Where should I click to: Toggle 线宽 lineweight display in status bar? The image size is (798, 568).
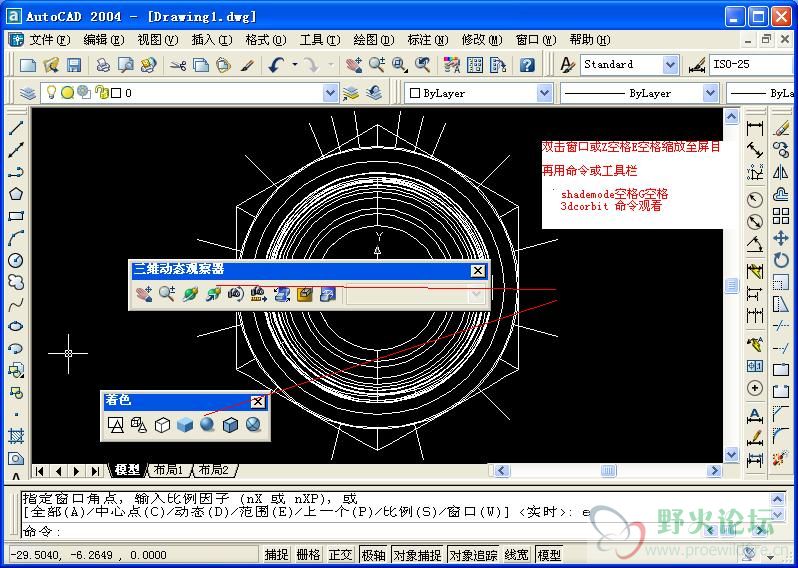point(516,555)
